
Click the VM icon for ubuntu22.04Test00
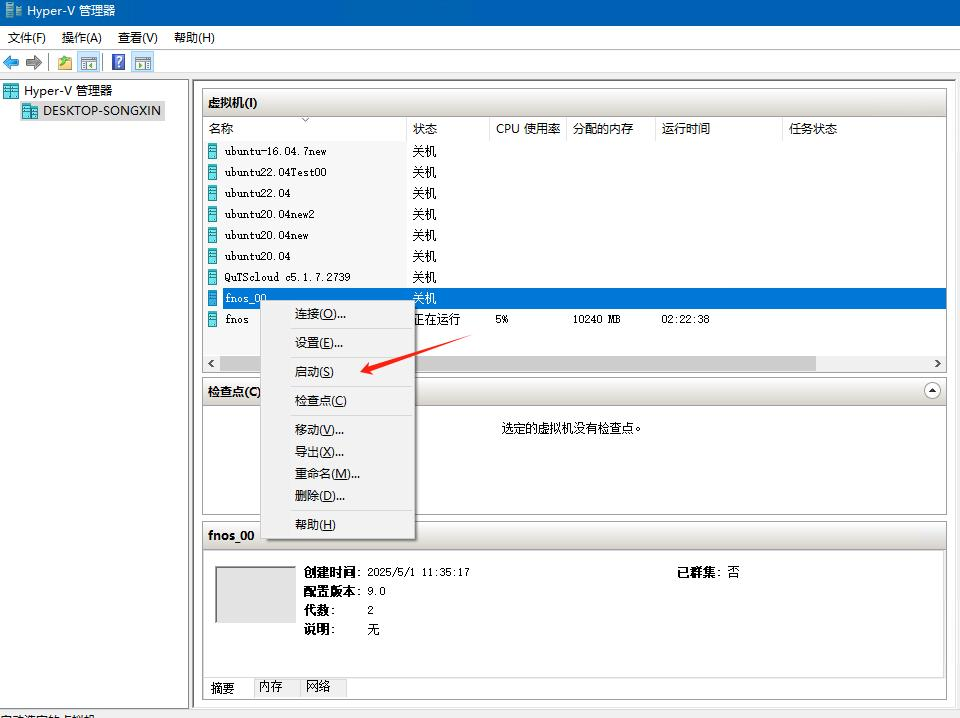[212, 172]
